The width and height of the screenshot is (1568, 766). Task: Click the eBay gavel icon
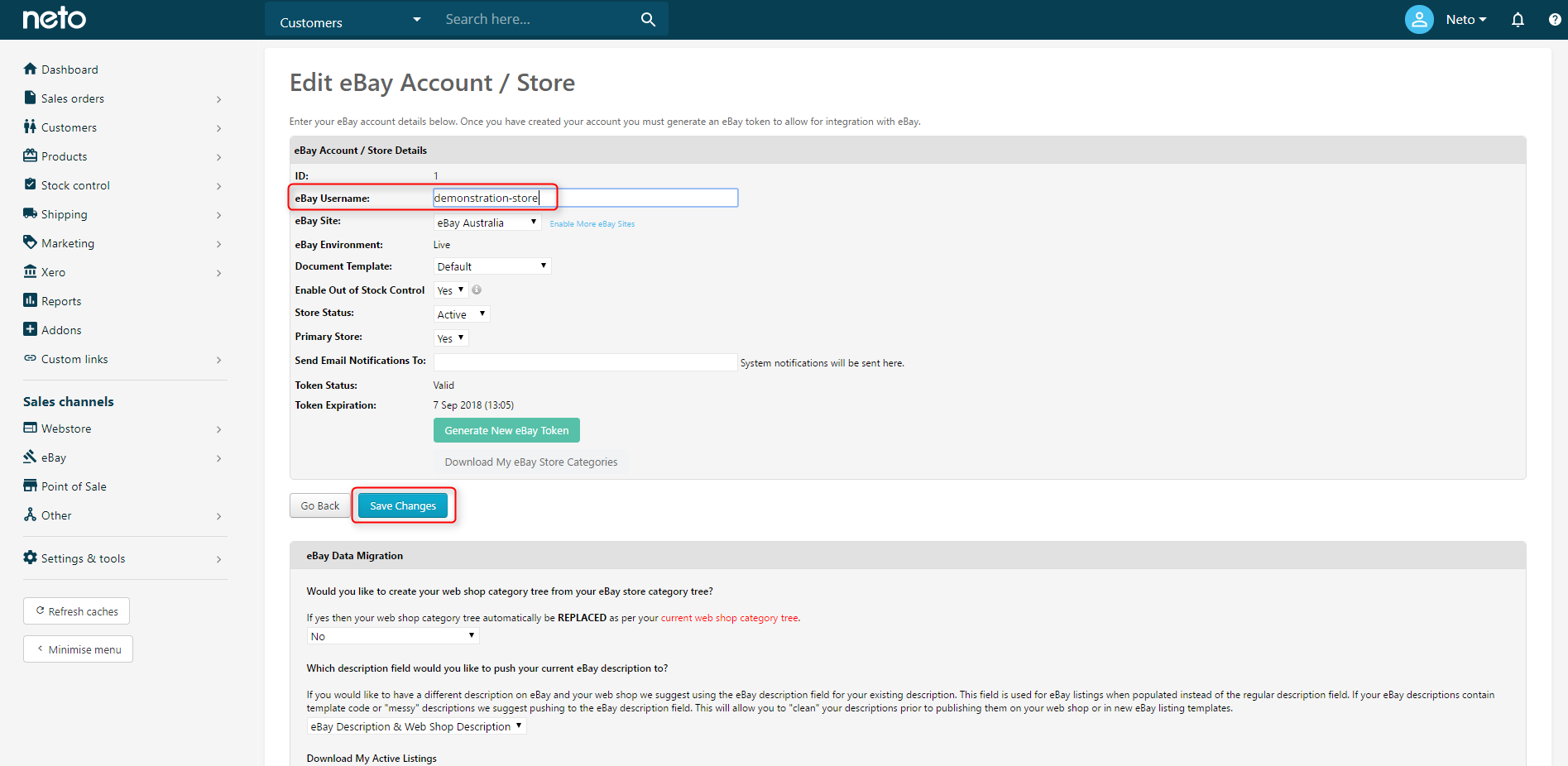coord(31,457)
